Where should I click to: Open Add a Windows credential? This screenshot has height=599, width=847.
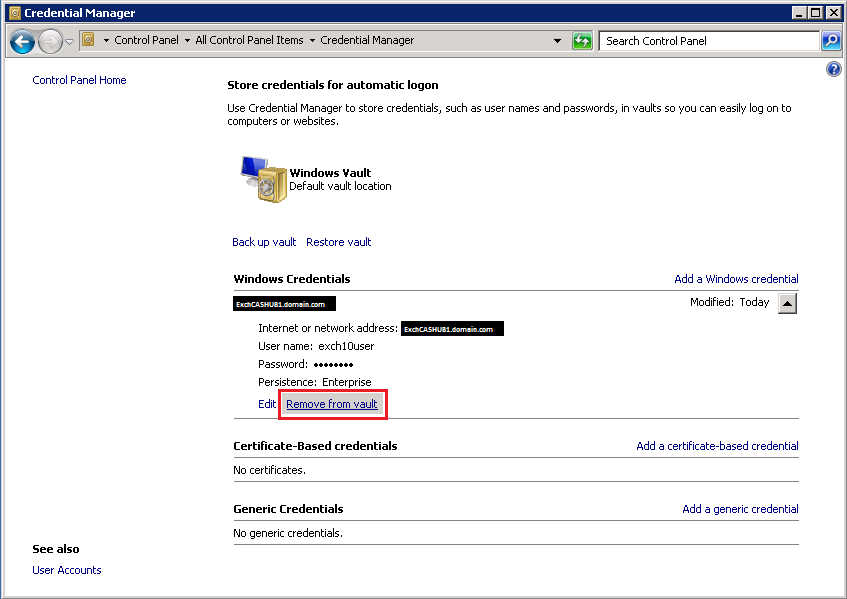pyautogui.click(x=736, y=279)
